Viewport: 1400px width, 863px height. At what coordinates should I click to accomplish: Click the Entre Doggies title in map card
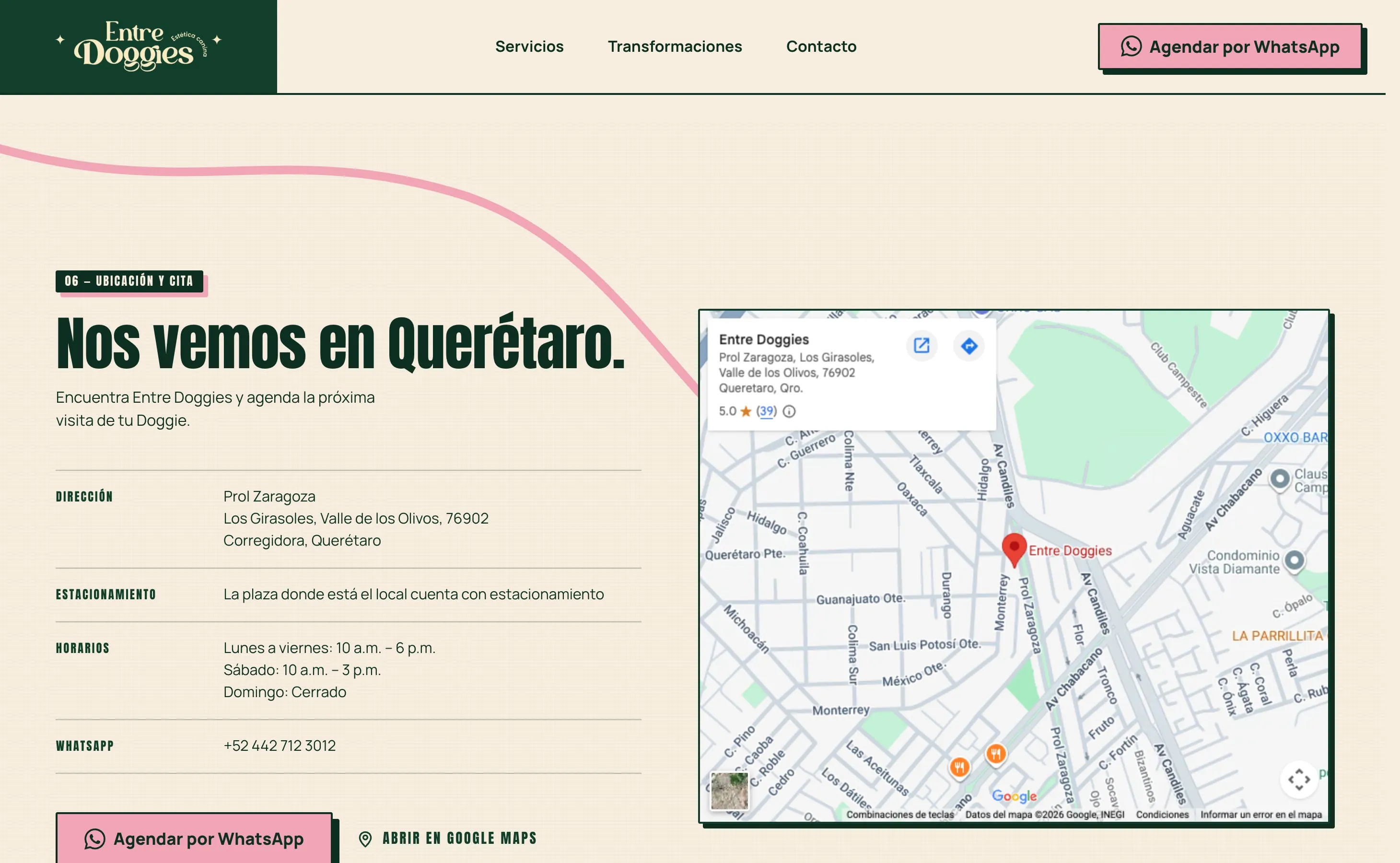click(764, 339)
